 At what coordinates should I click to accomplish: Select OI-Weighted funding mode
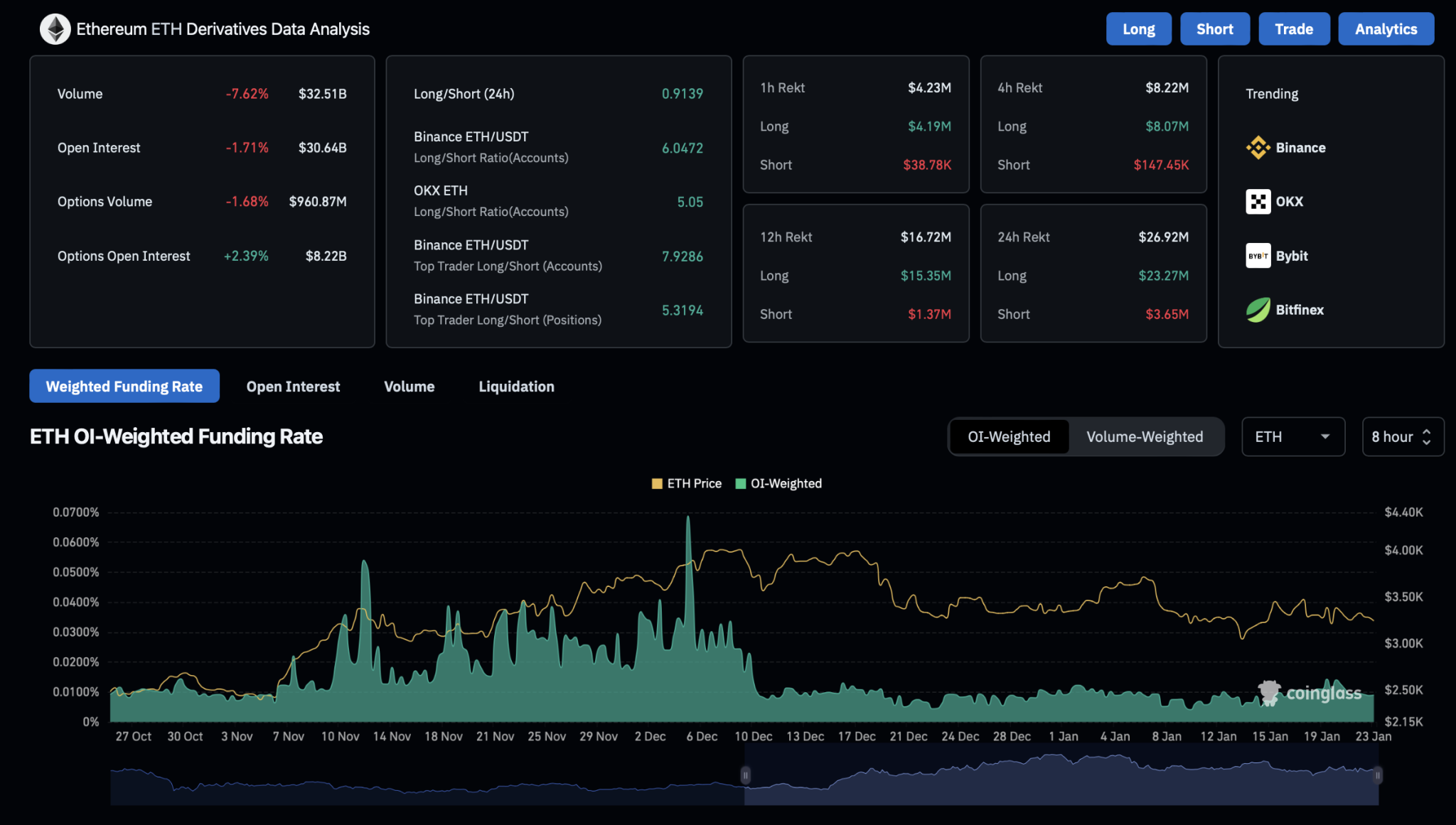coord(1008,437)
